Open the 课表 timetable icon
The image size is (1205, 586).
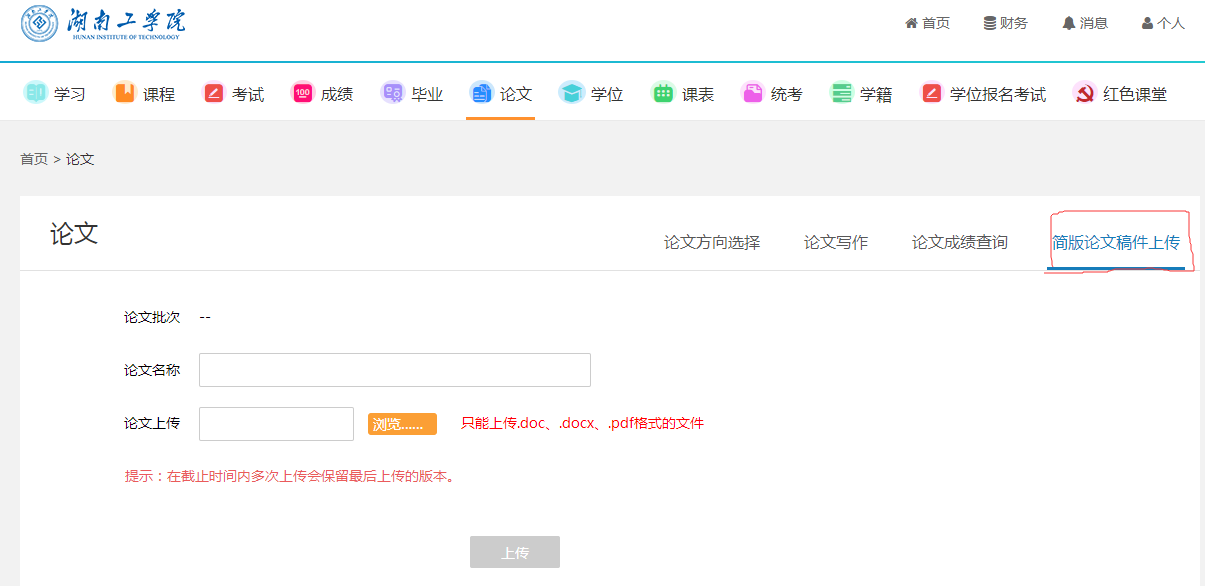(663, 93)
